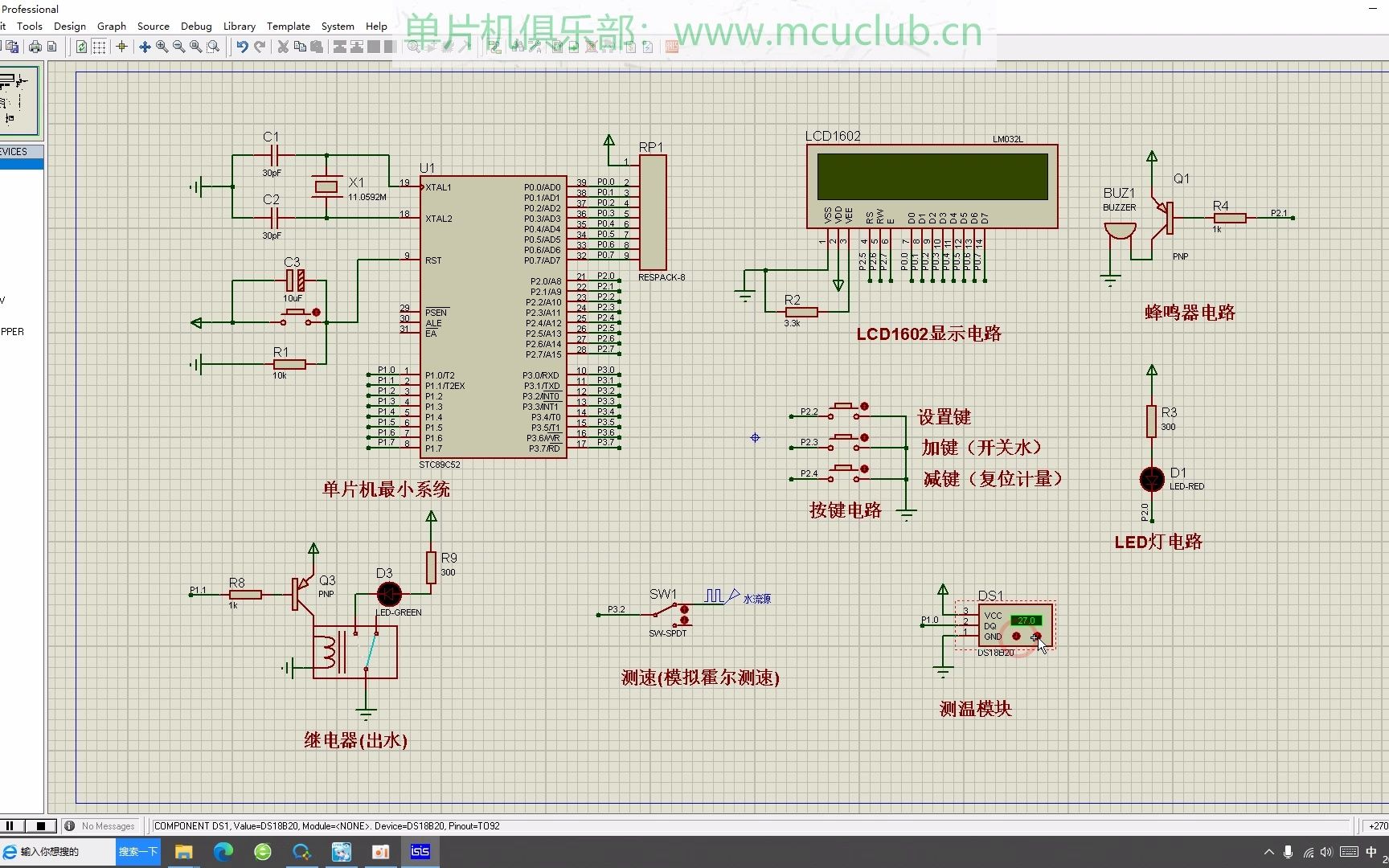Select the X1 11.0592M crystal

326,186
